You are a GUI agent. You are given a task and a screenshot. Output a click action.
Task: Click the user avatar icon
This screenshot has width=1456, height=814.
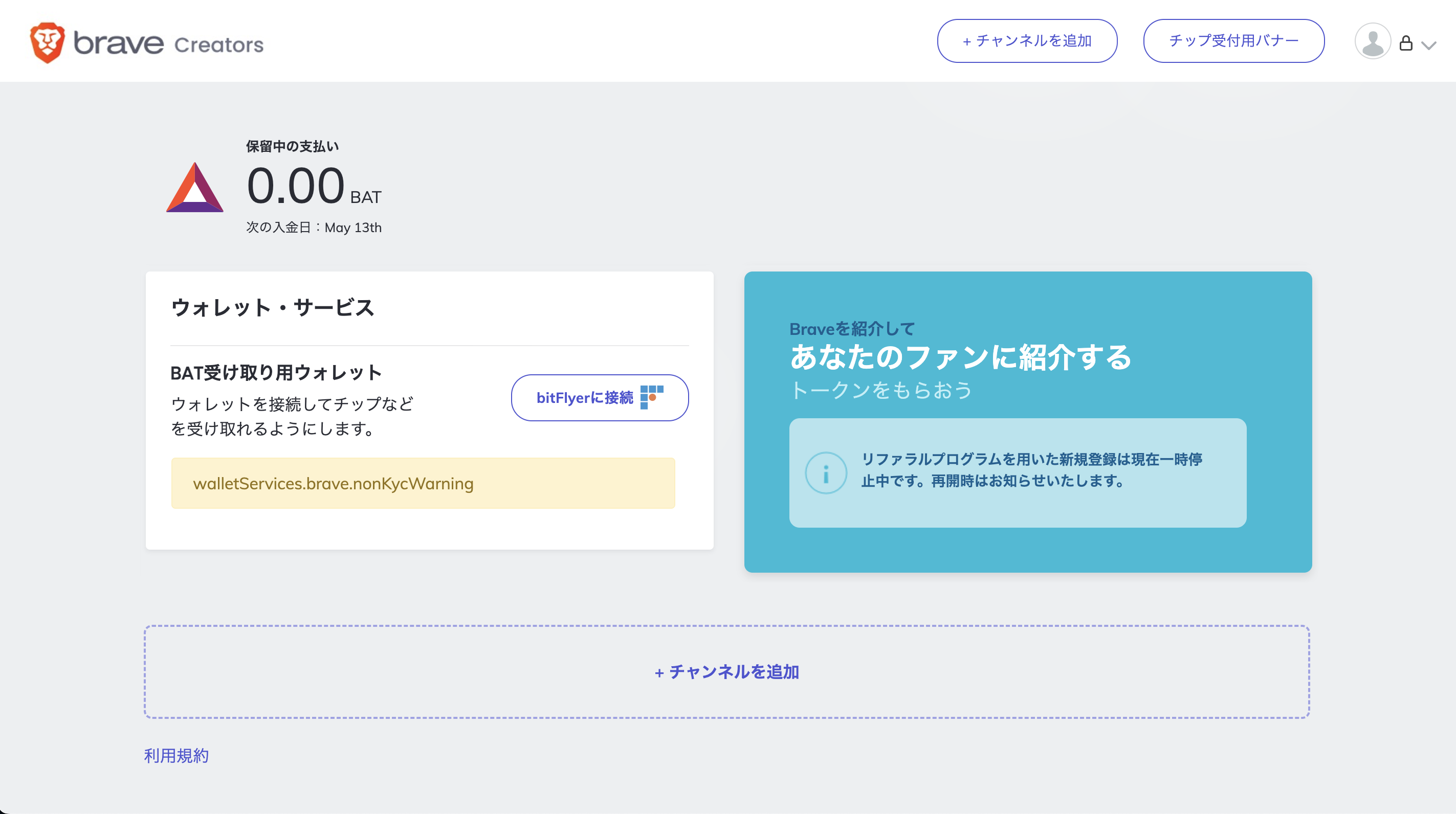coord(1372,41)
